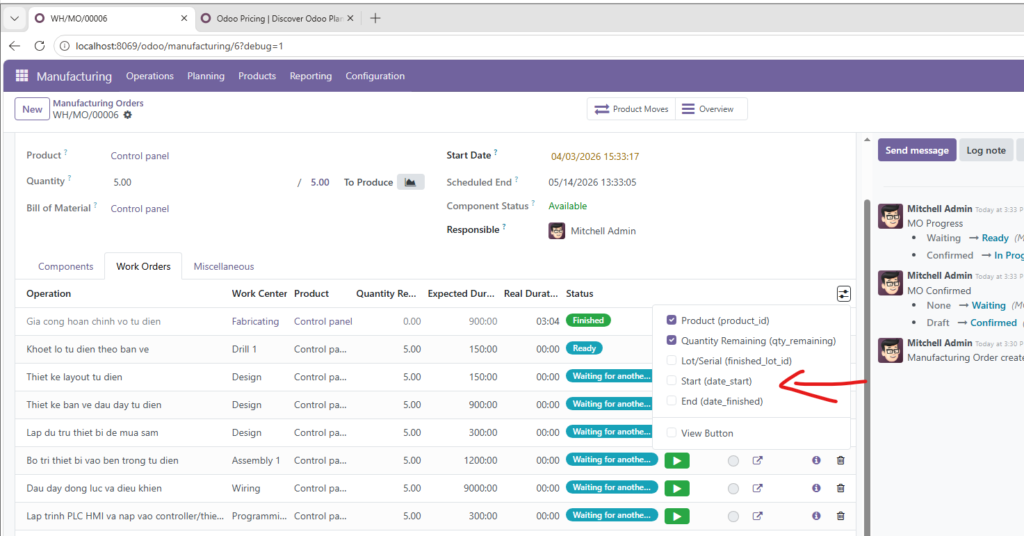Enable the Start (date_start) column
This screenshot has height=536, width=1024.
(672, 381)
